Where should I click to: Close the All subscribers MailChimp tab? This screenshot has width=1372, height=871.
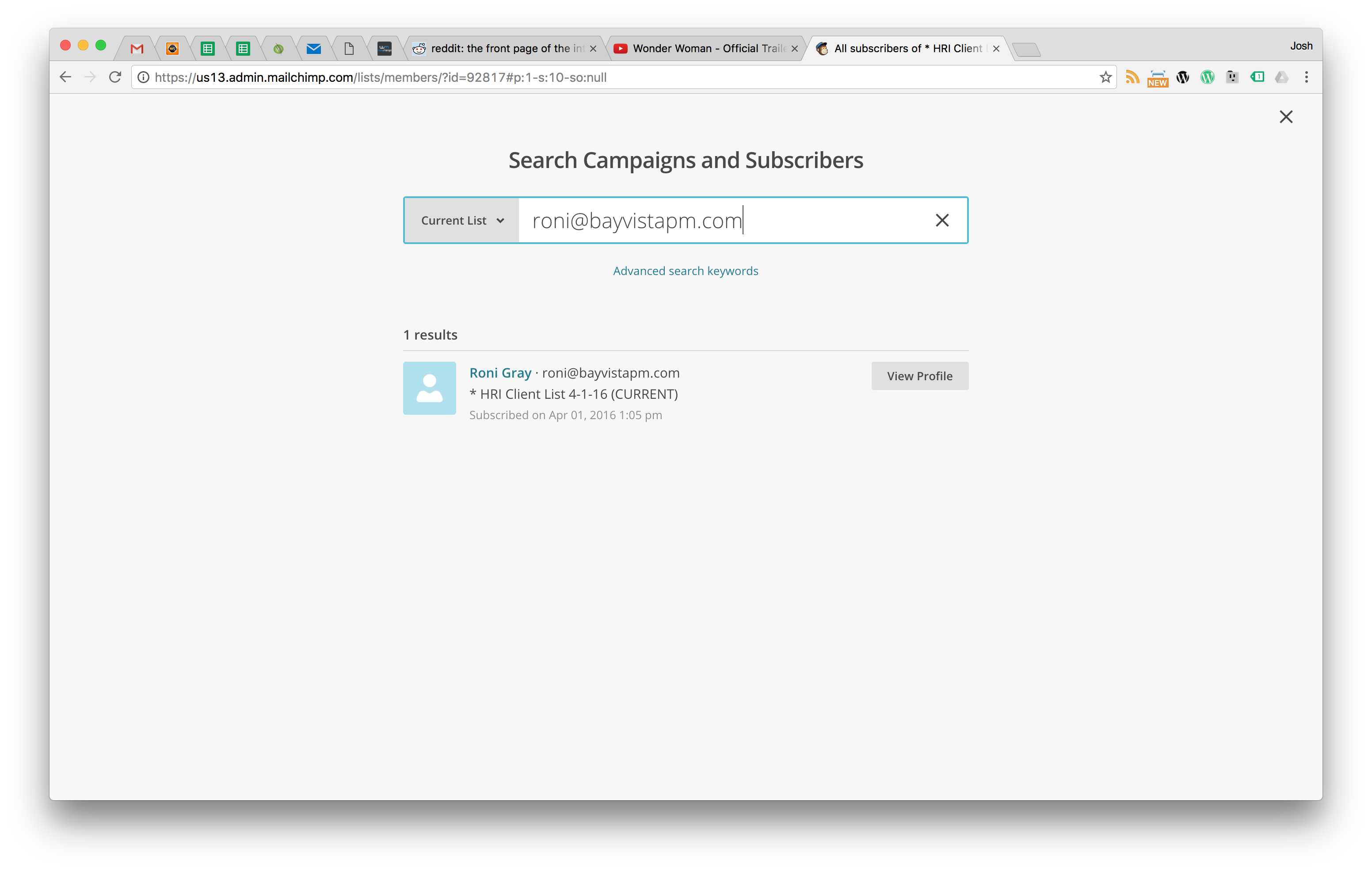pyautogui.click(x=996, y=49)
